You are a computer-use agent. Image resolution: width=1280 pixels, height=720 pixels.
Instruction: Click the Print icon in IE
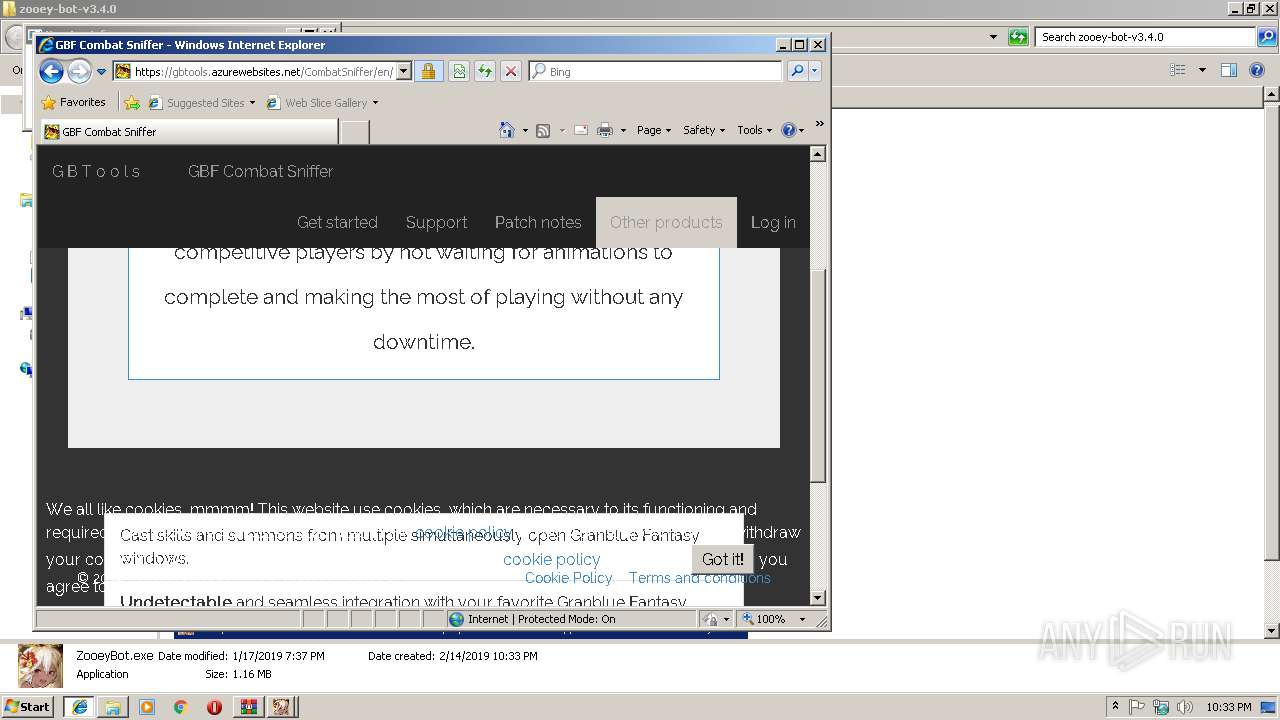point(605,130)
